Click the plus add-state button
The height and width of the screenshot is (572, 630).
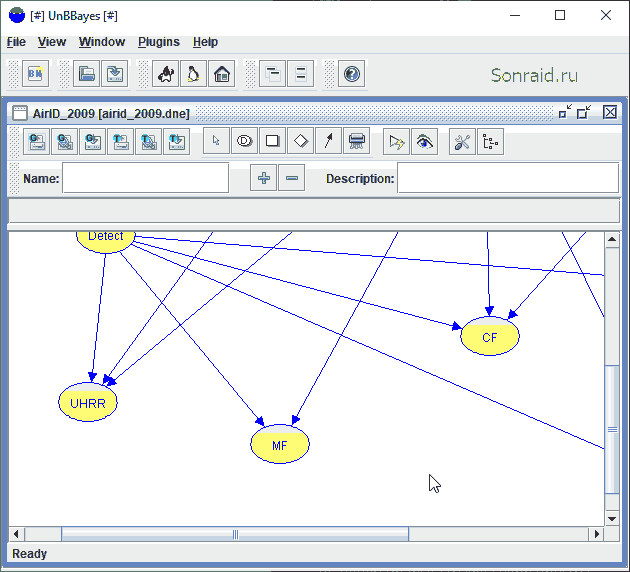[x=264, y=178]
